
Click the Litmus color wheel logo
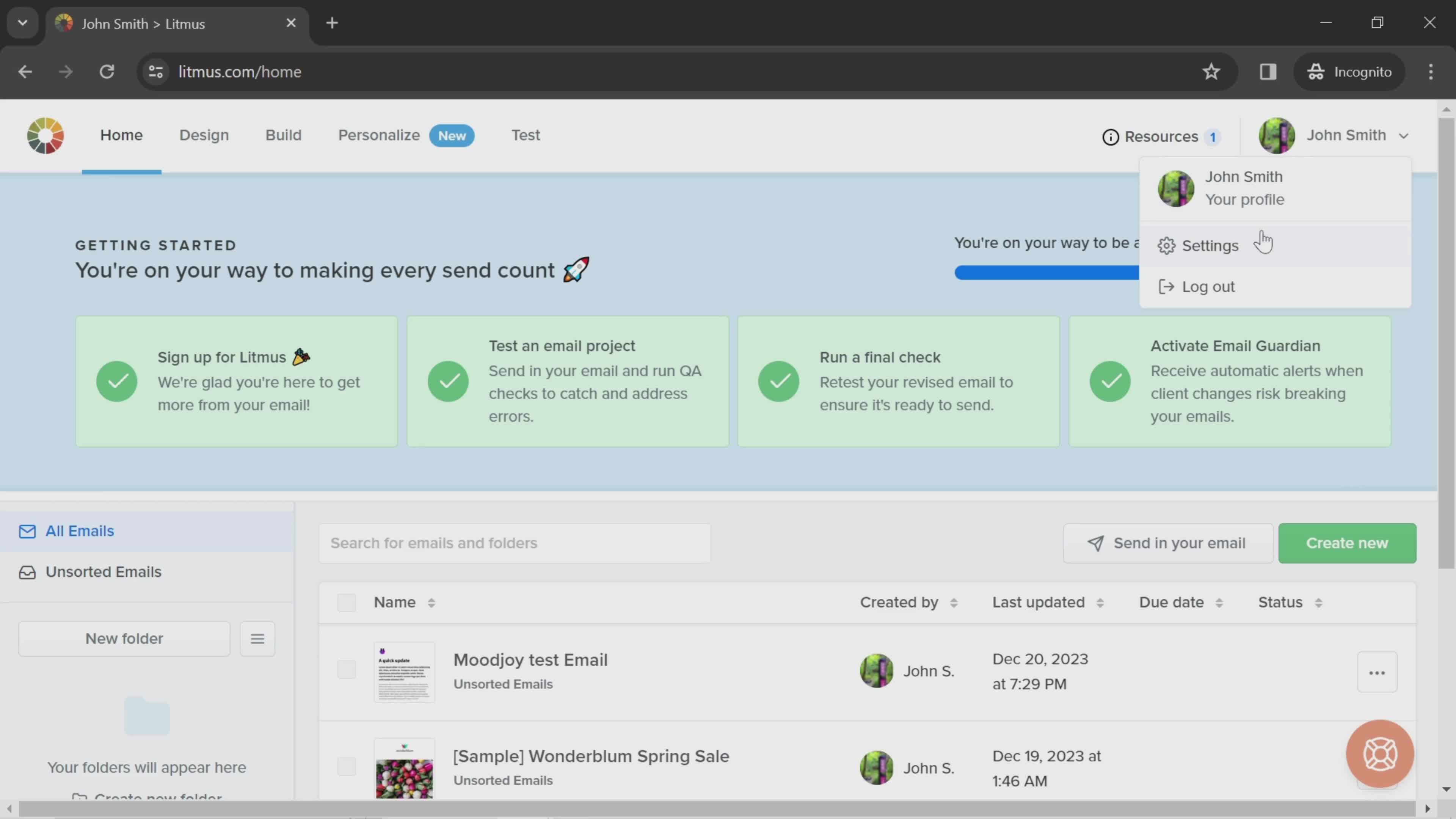coord(45,136)
